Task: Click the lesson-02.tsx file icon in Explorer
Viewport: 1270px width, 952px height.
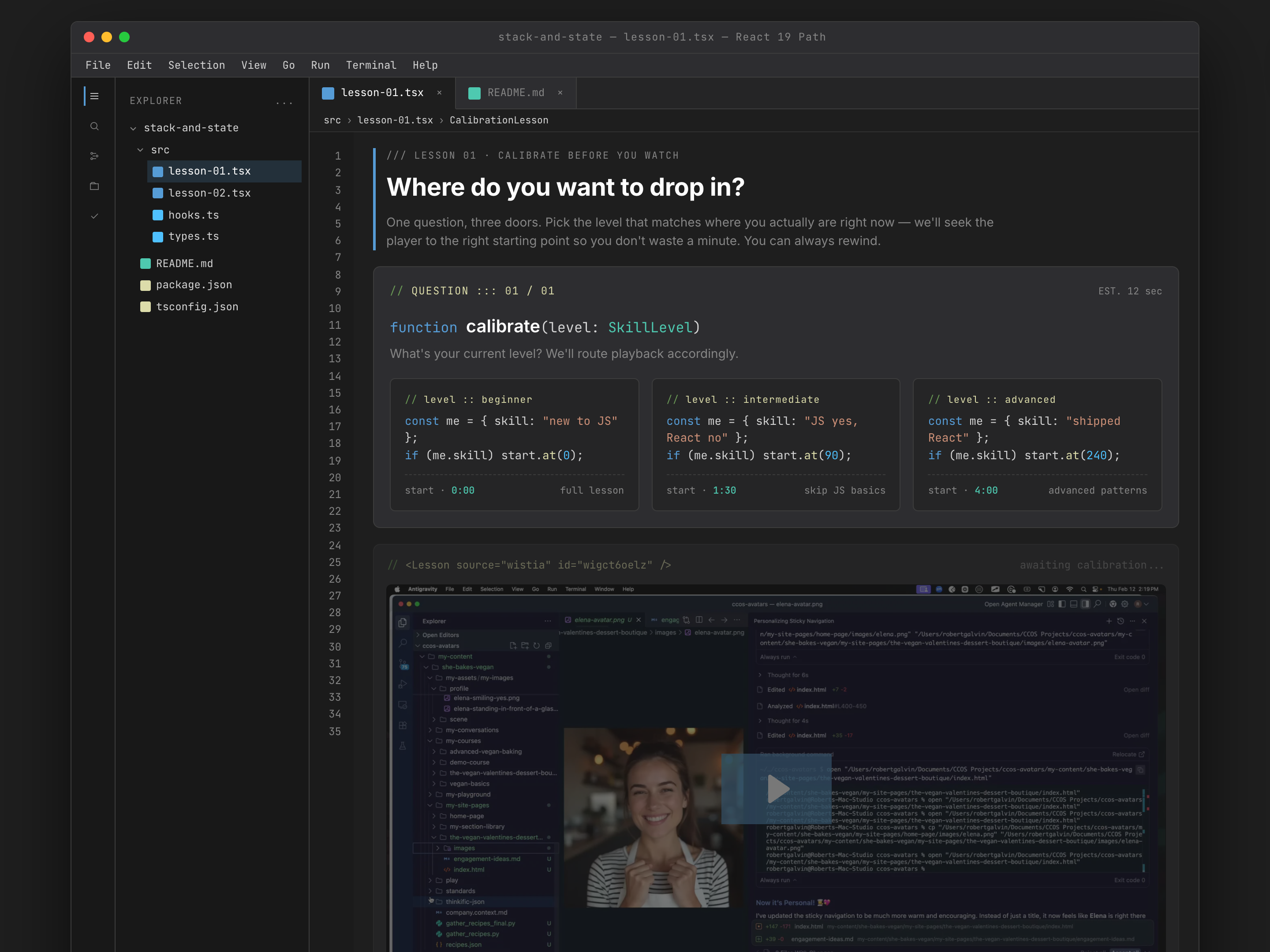Action: tap(158, 193)
